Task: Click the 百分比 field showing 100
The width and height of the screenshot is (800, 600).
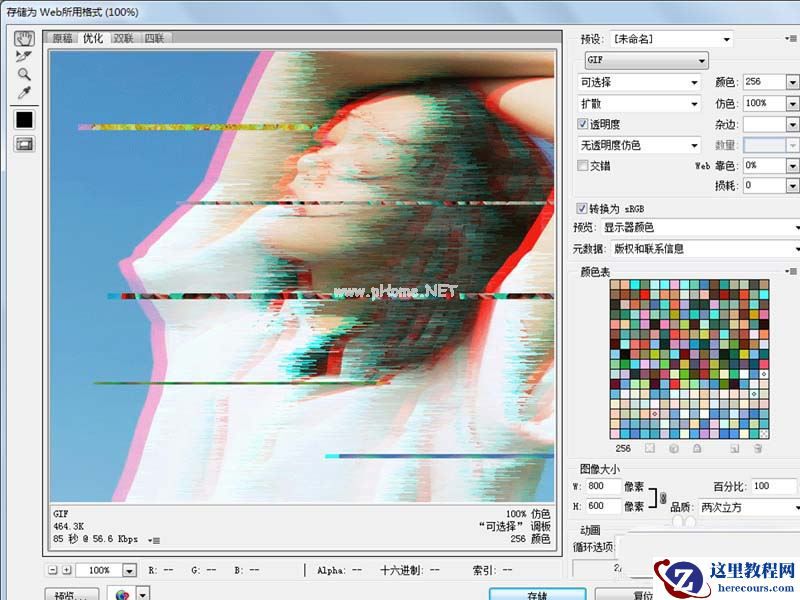Action: 773,486
